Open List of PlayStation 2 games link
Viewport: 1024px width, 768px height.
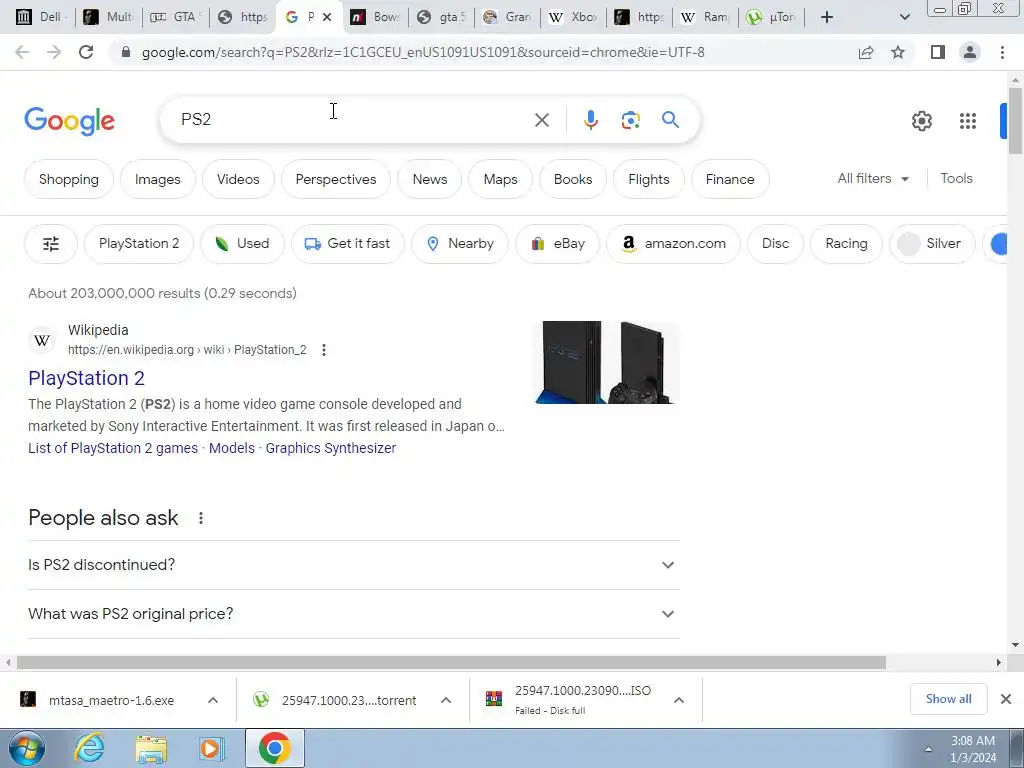click(113, 448)
